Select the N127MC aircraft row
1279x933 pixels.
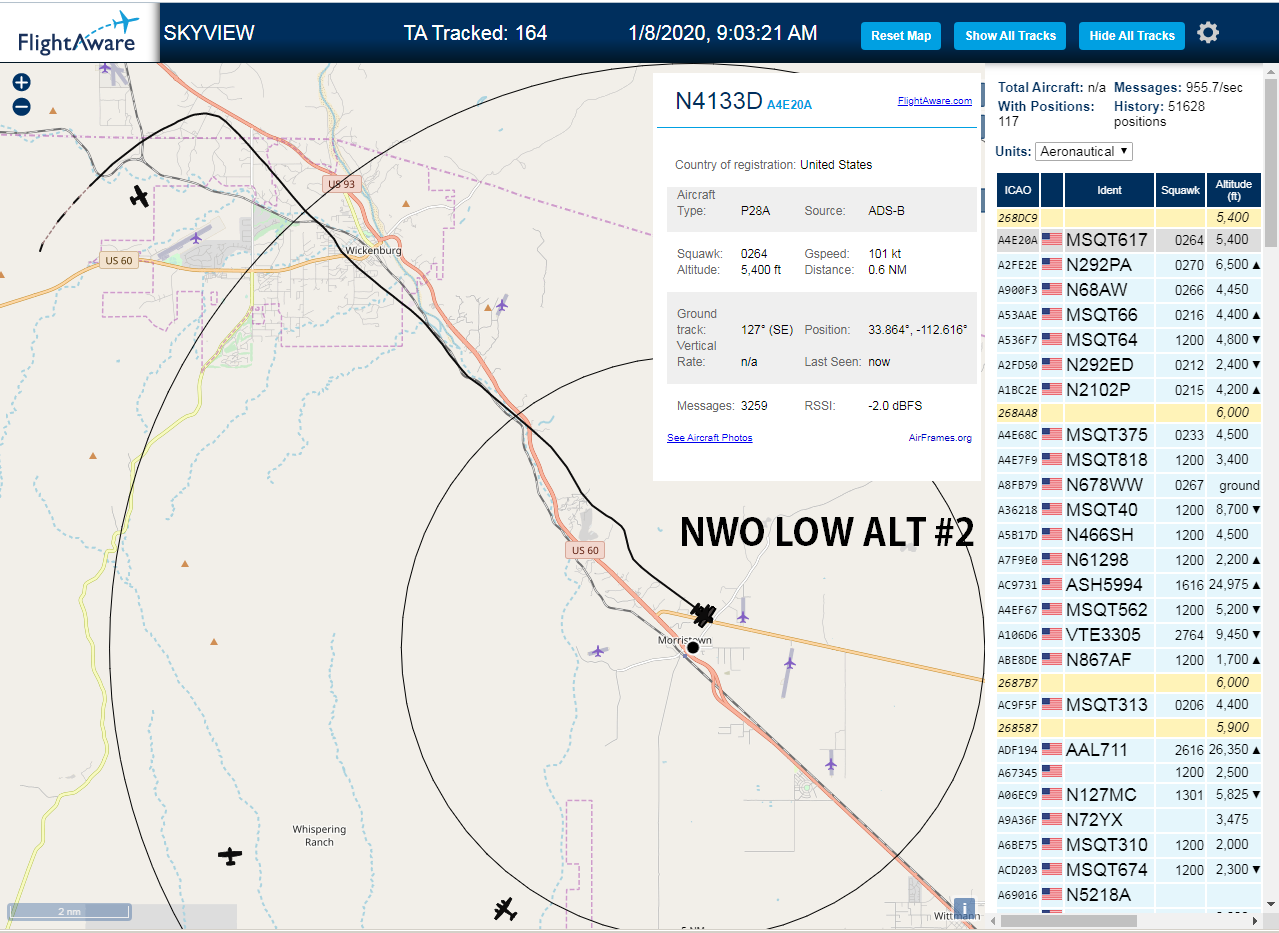[1129, 795]
